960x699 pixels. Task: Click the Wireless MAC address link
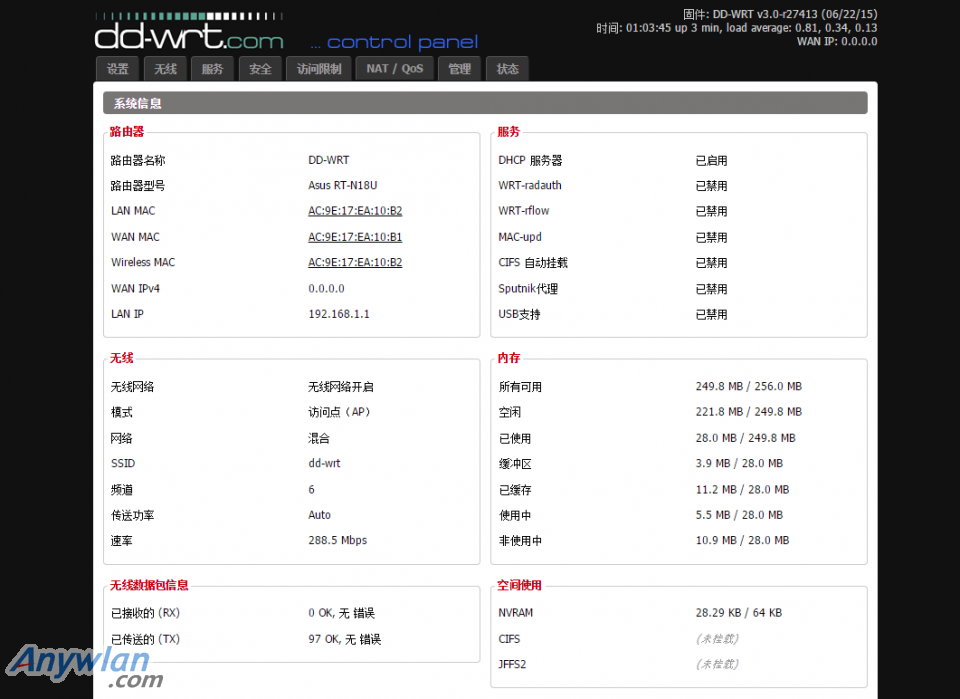coord(355,262)
